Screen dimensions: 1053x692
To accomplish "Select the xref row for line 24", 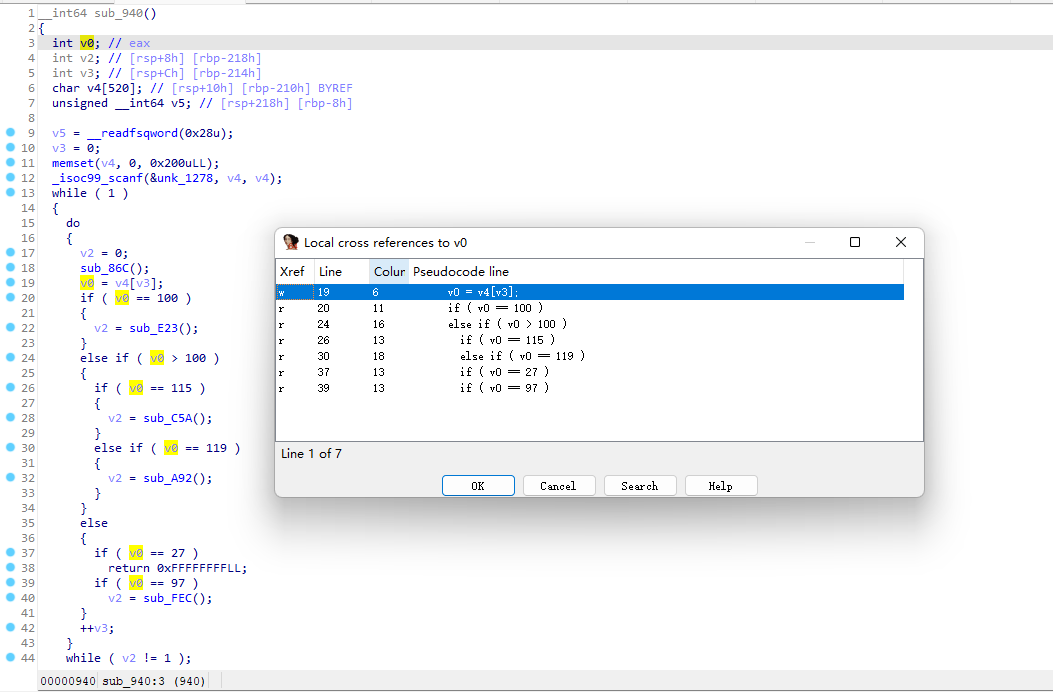I will 500,323.
